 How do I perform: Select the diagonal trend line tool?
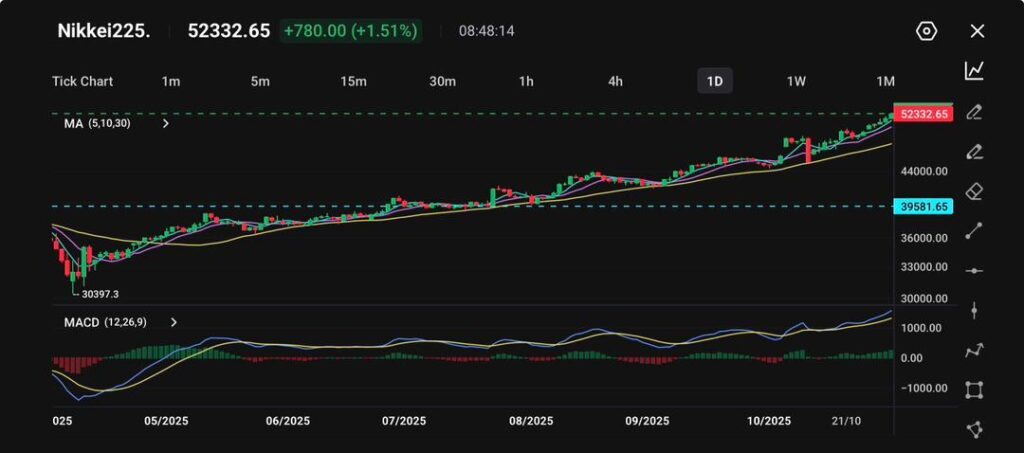pyautogui.click(x=974, y=231)
